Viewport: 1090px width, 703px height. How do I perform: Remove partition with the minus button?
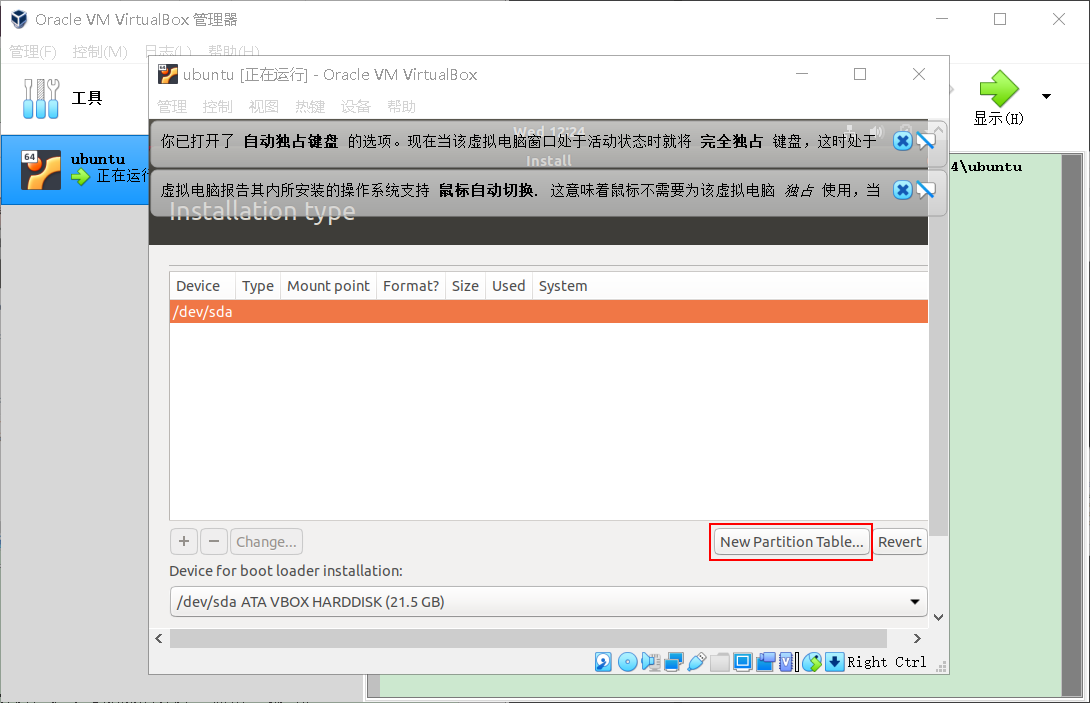pos(213,541)
